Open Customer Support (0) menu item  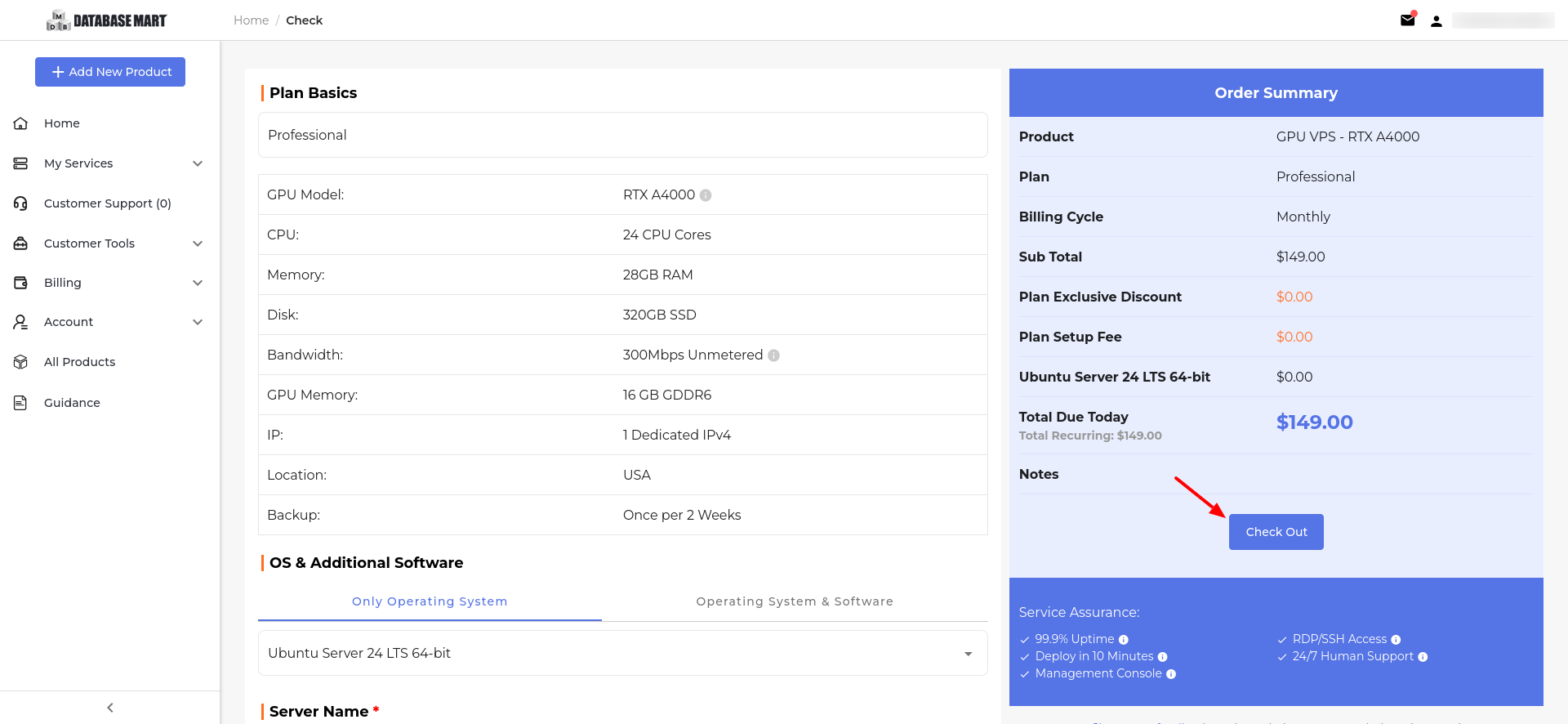click(108, 203)
